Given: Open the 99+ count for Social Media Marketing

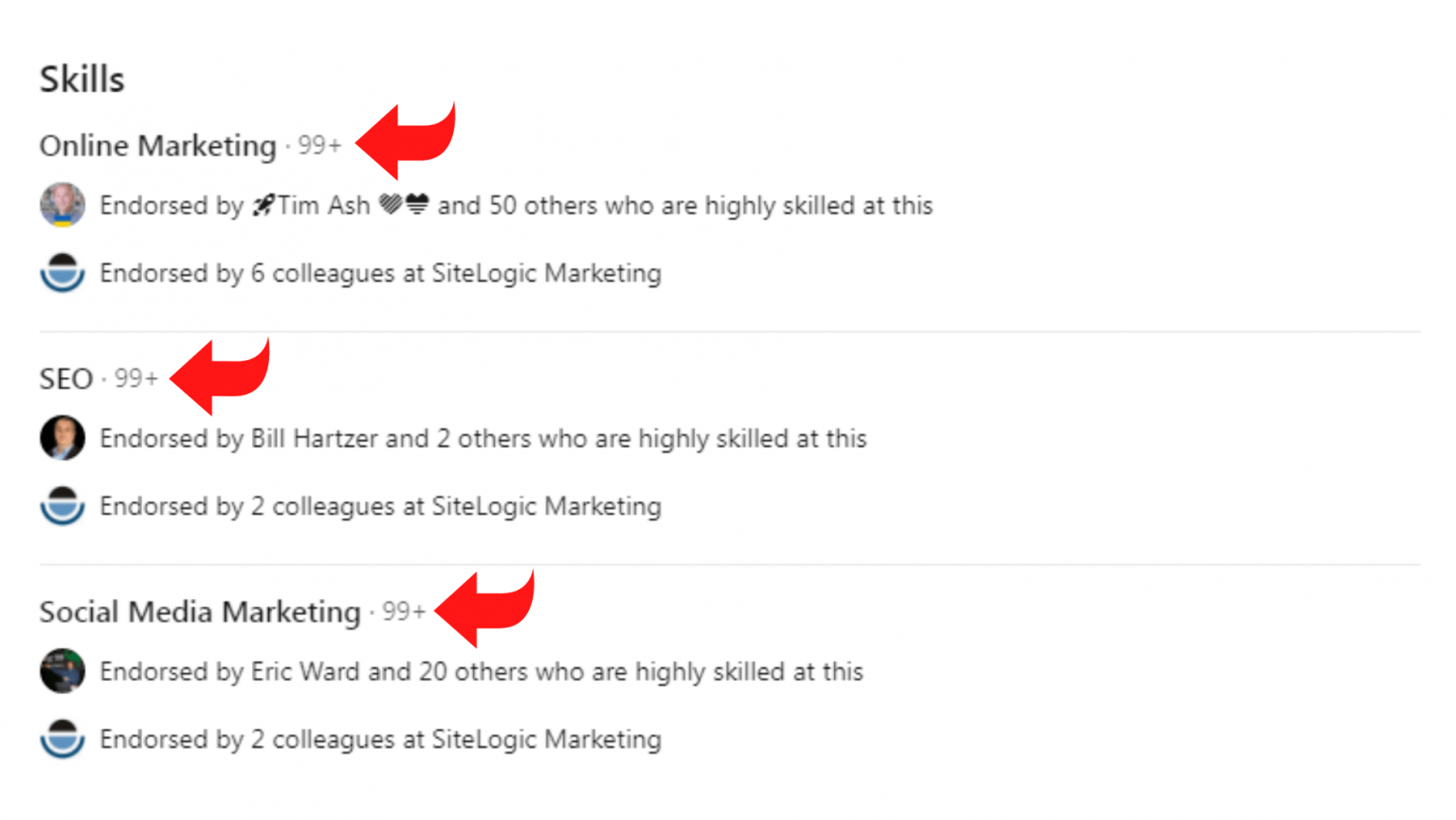Looking at the screenshot, I should [x=402, y=612].
